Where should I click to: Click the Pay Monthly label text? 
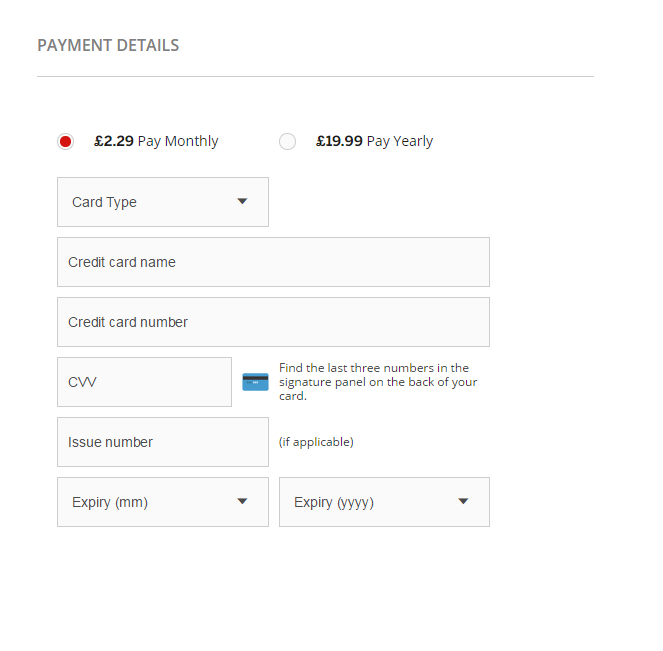click(x=178, y=141)
